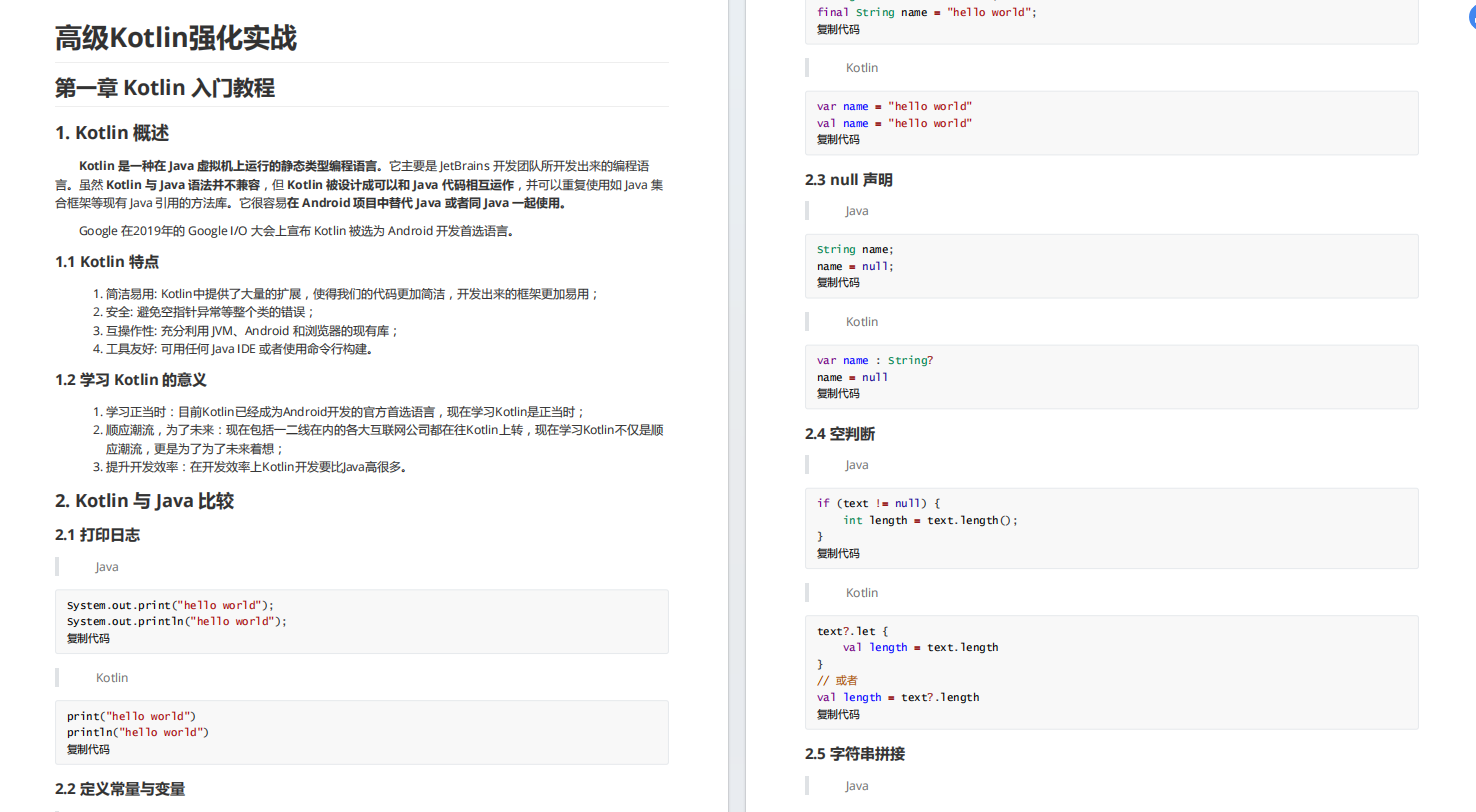The image size is (1476, 812).
Task: Click the 'Java' label under 2.5 字符串拼接
Action: coord(857,786)
